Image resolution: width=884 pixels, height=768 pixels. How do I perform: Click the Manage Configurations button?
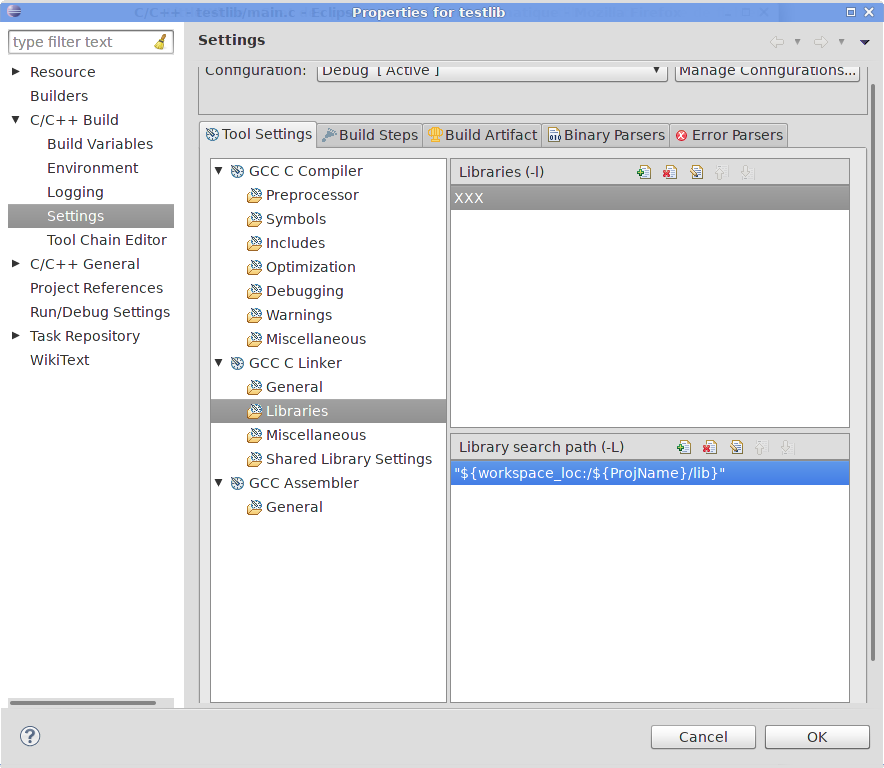pos(767,71)
